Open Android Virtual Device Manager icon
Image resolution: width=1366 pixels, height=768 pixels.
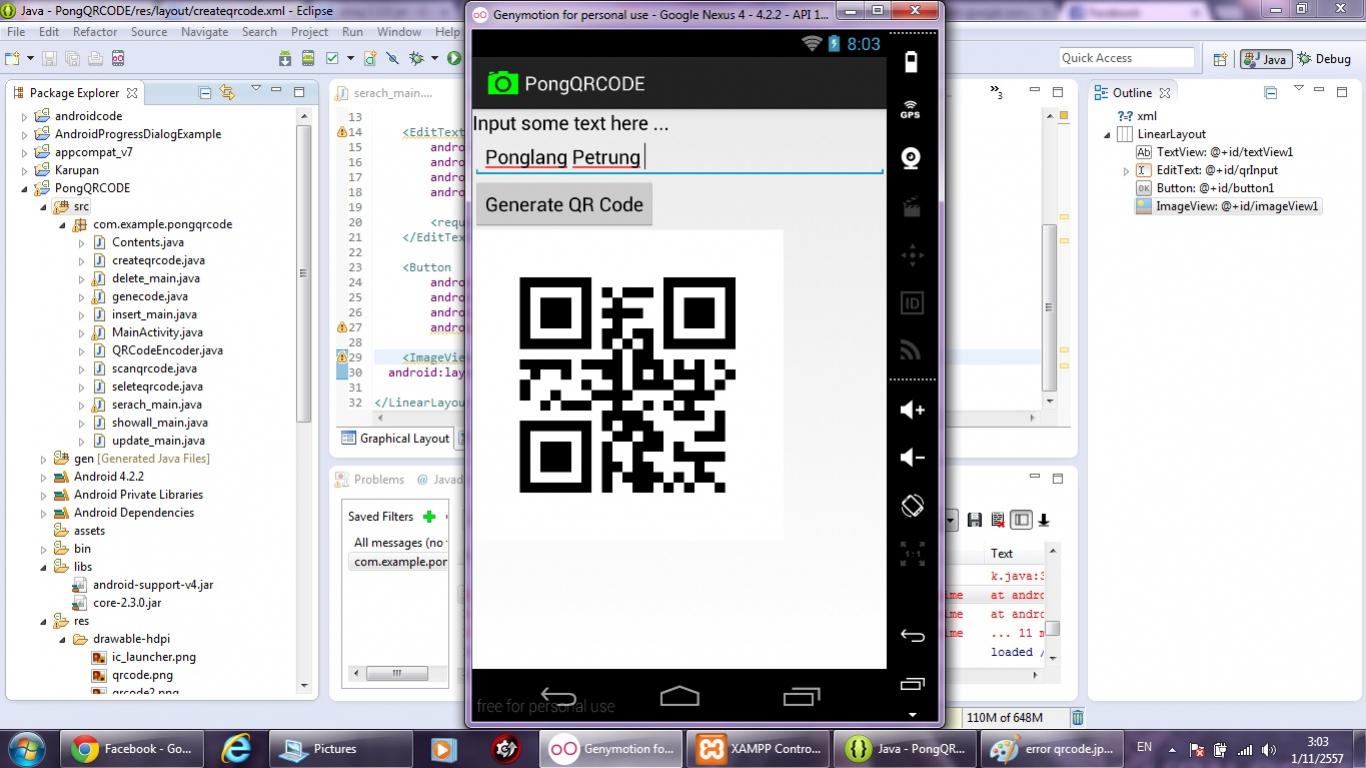coord(308,59)
